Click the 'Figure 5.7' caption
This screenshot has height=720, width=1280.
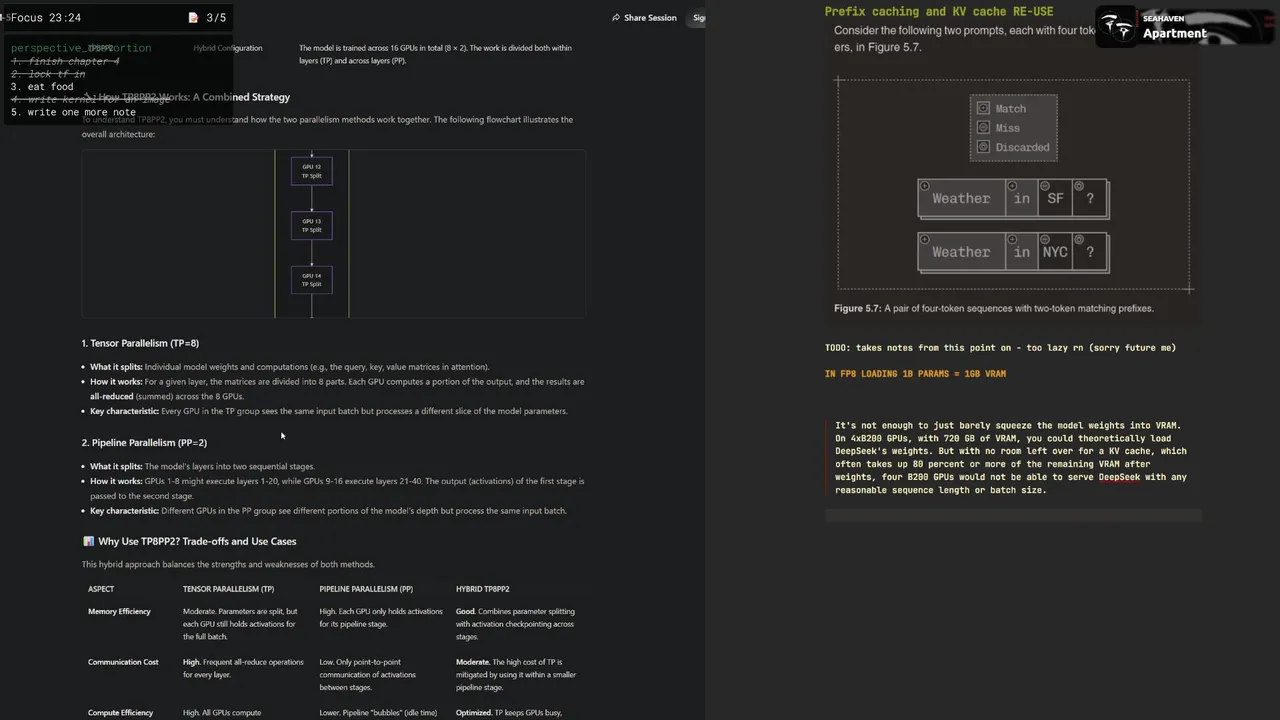pos(994,308)
